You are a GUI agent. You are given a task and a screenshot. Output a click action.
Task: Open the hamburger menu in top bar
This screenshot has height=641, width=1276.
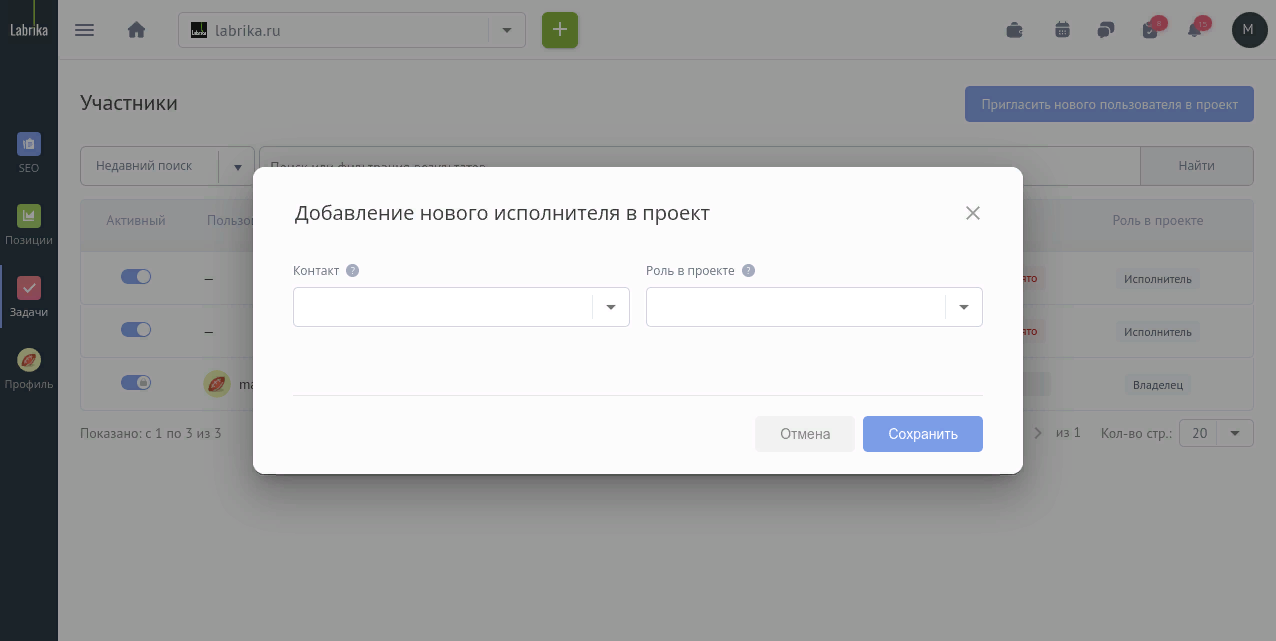tap(85, 30)
